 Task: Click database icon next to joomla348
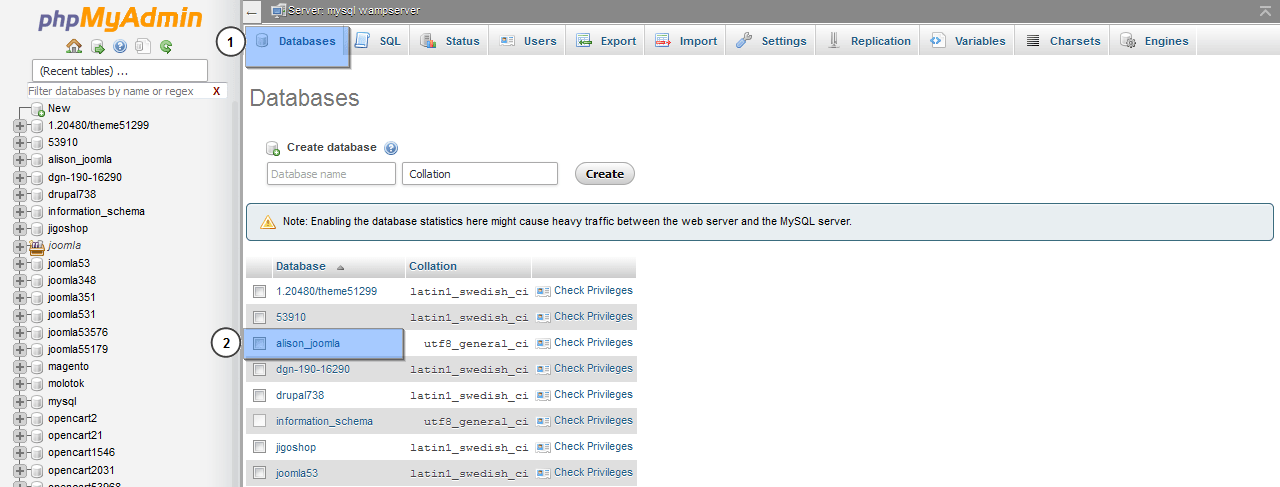click(x=37, y=281)
